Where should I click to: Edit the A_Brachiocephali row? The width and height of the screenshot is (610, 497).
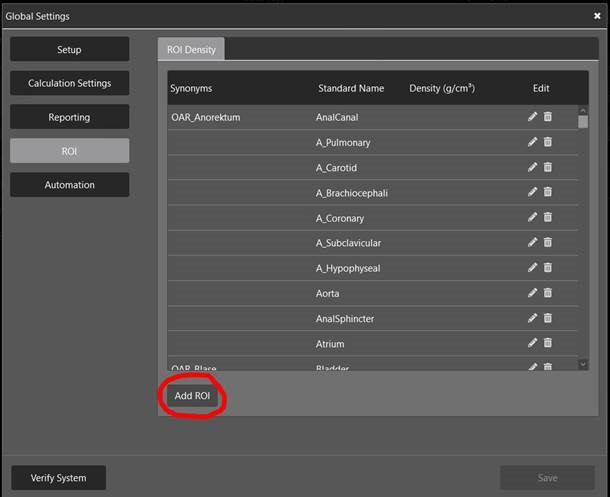pyautogui.click(x=533, y=193)
